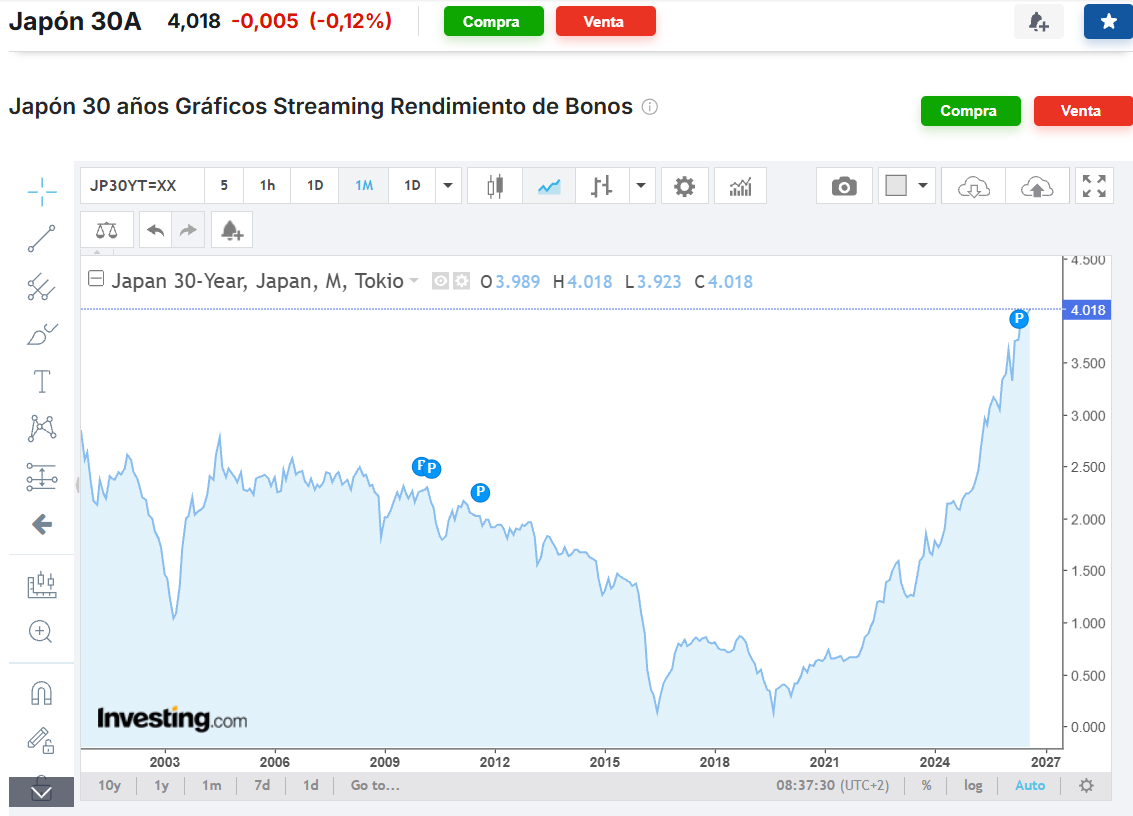Toggle series visibility eye icon
Image resolution: width=1133 pixels, height=816 pixels.
click(x=440, y=280)
